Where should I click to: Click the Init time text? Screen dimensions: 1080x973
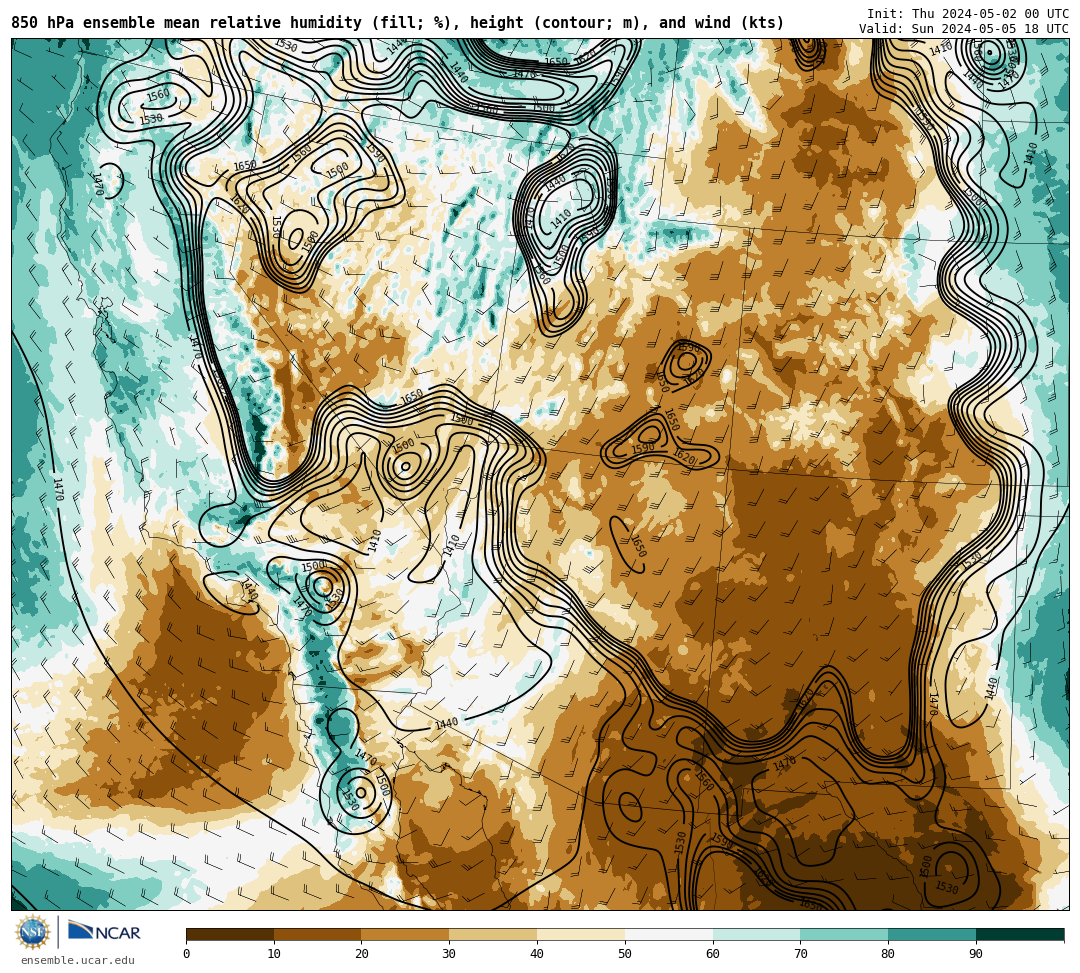click(x=968, y=14)
